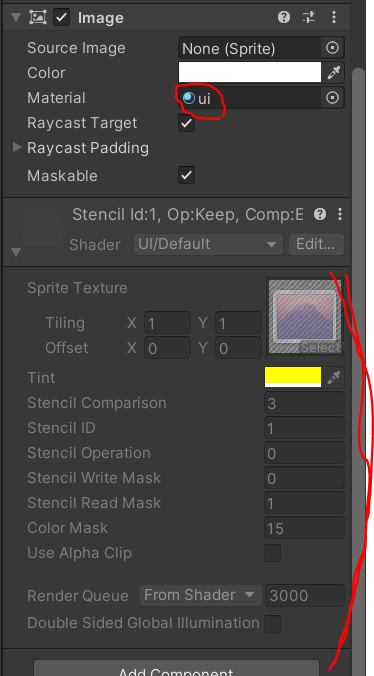
Task: Enable Use Alpha Clip checkbox
Action: coord(272,553)
